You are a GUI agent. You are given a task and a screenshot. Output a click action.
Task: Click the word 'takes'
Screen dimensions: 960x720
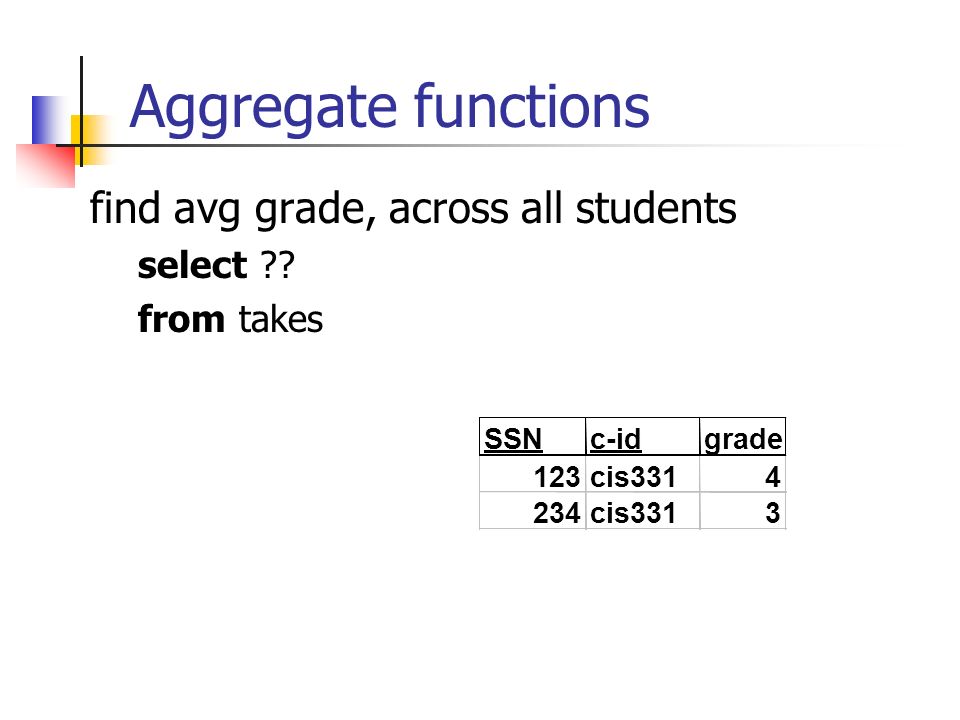tap(280, 320)
